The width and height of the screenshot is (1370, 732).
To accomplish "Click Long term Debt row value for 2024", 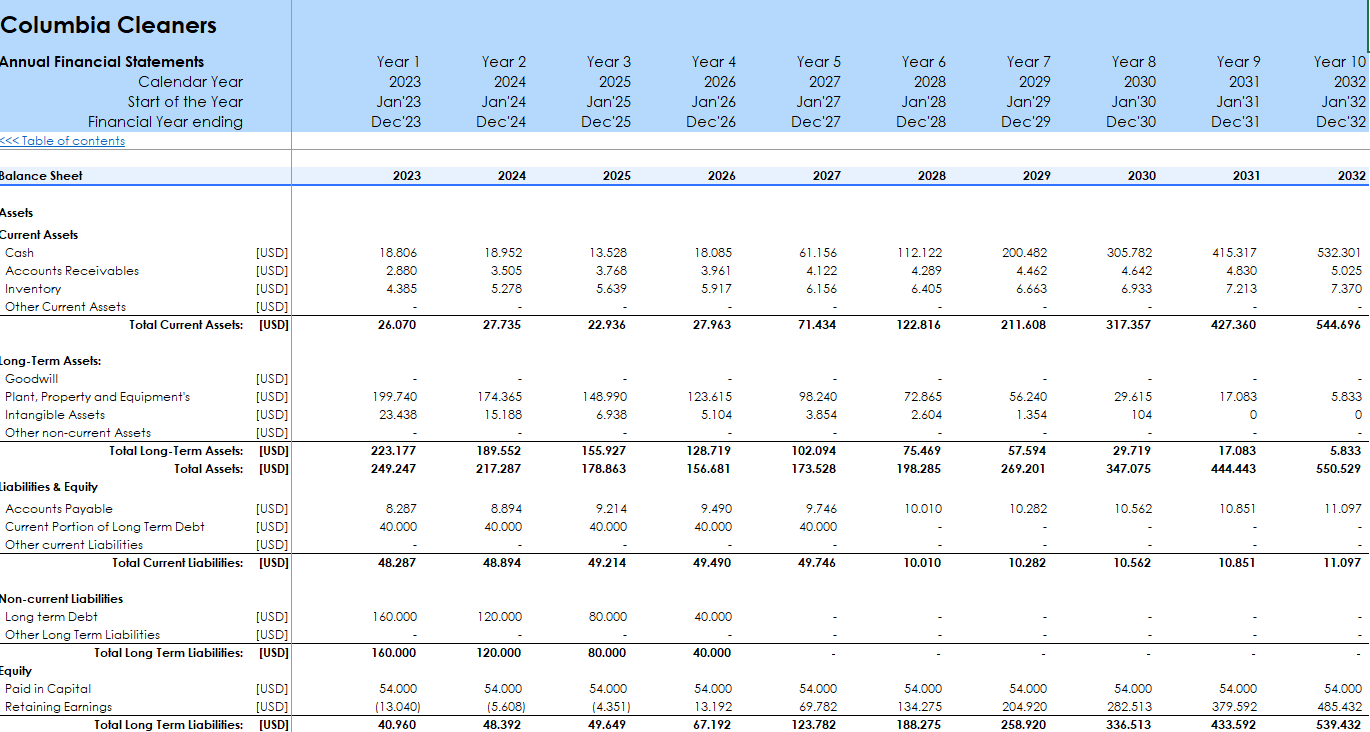I will [x=499, y=617].
